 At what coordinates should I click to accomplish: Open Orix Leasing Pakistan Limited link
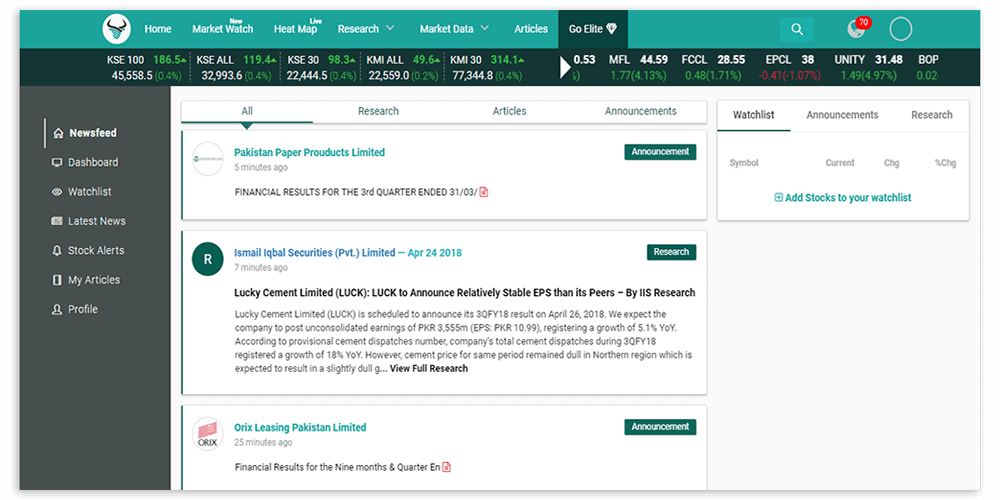coord(300,427)
